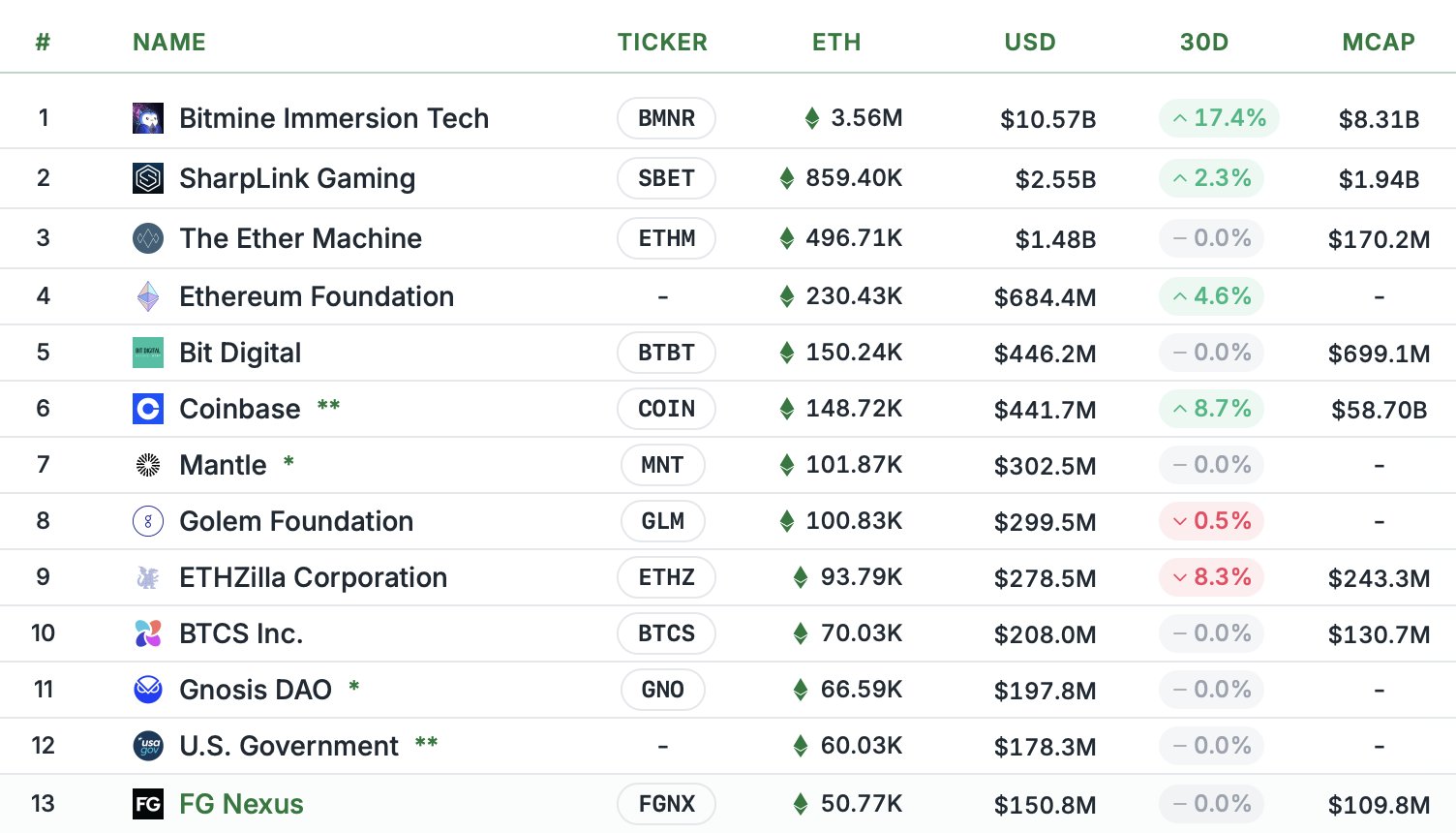Click the ETHZ ticker badge
This screenshot has width=1456, height=833.
tap(666, 577)
